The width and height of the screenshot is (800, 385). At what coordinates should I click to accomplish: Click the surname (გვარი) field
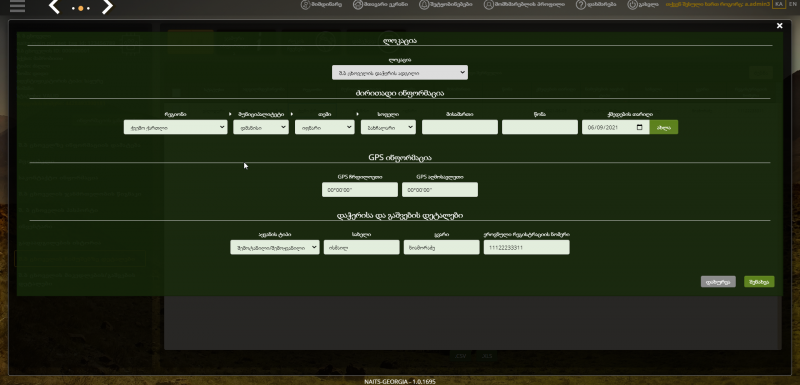[441, 247]
